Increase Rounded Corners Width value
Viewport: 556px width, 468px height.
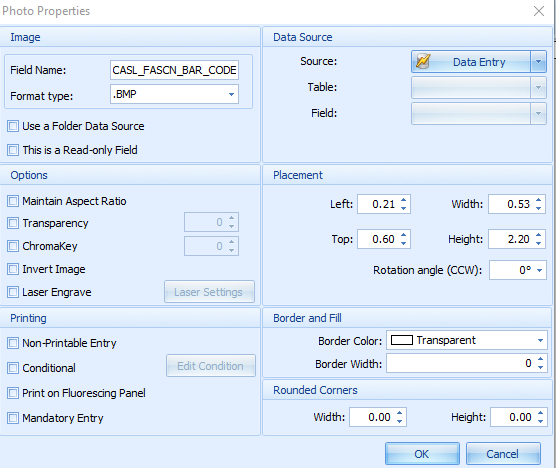[400, 413]
